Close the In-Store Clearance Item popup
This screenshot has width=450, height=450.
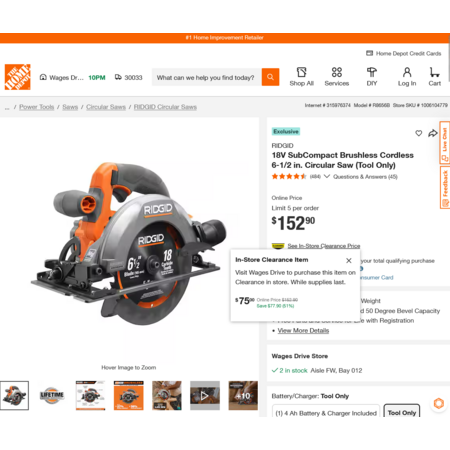[x=349, y=260]
